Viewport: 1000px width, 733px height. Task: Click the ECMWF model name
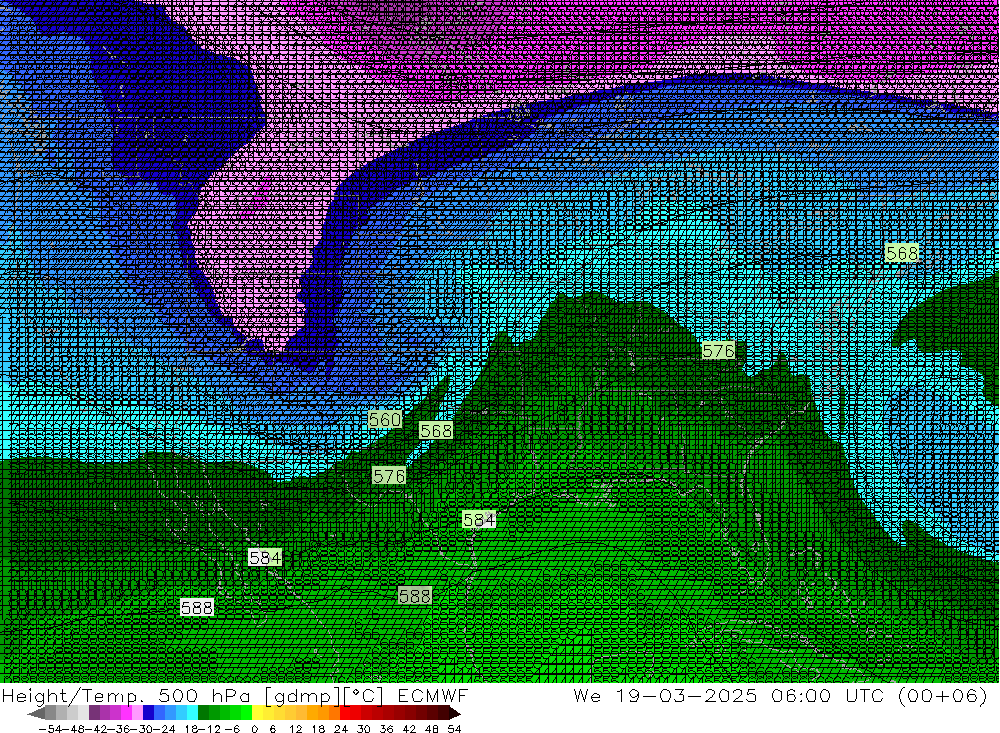click(x=432, y=695)
